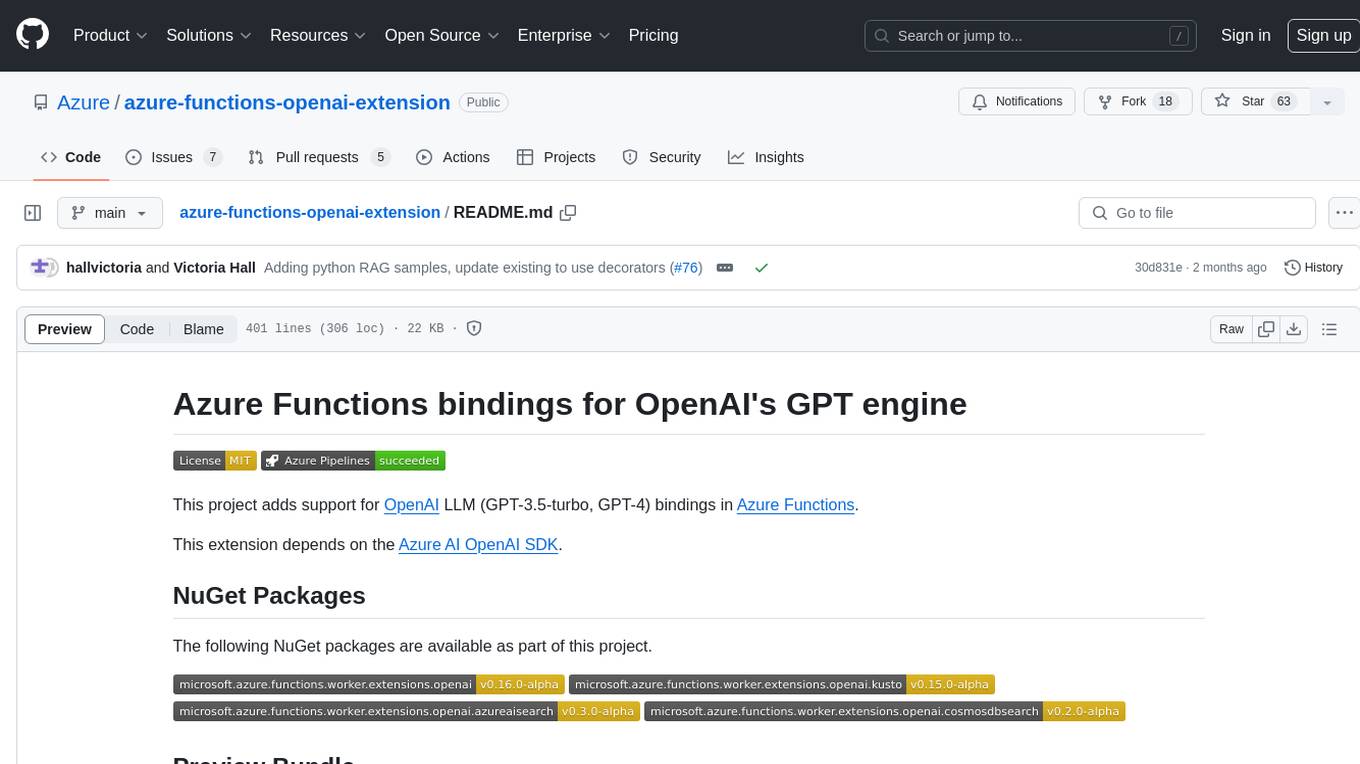Focus the Go to file field

1197,213
